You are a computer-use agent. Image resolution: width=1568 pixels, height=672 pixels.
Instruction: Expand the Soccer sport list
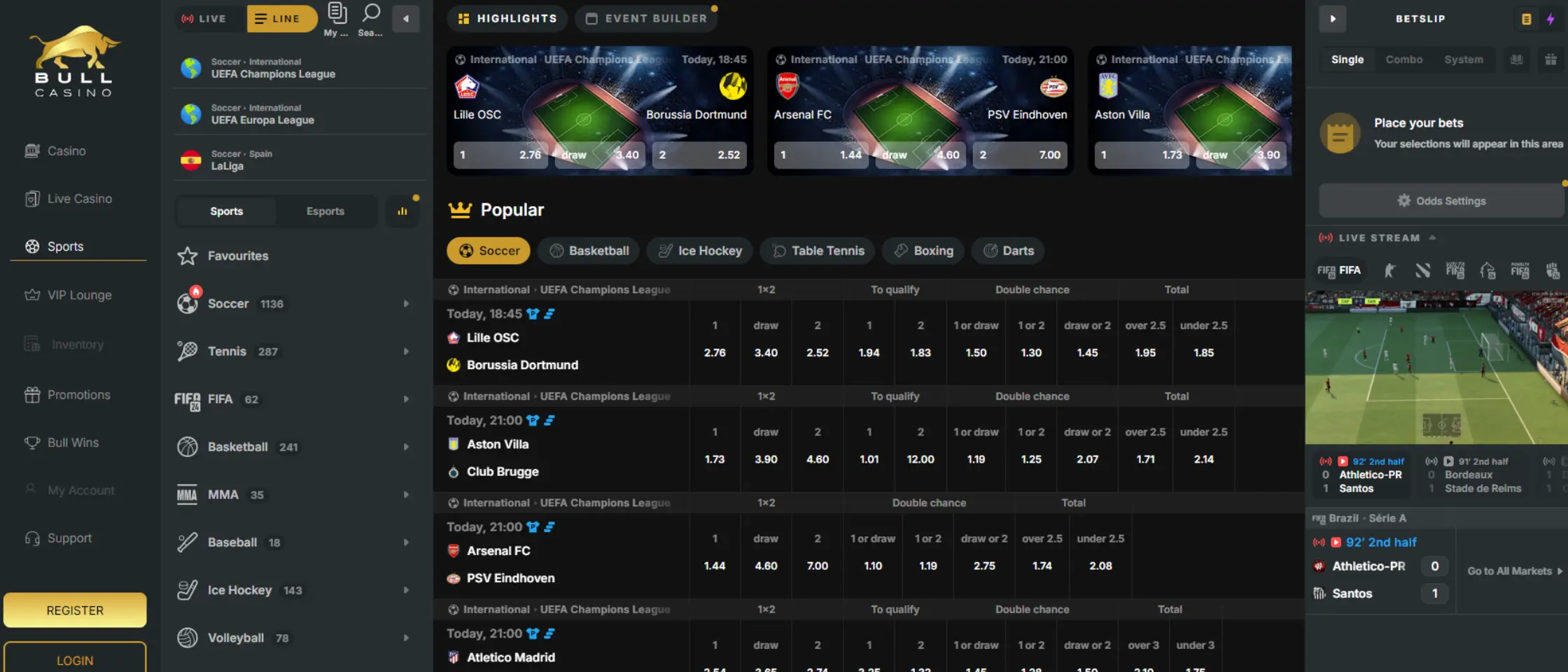click(x=406, y=304)
